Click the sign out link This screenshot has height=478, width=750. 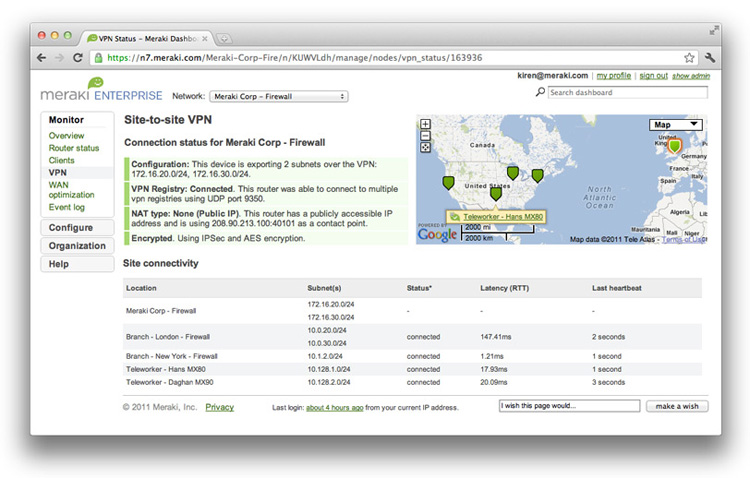click(653, 76)
